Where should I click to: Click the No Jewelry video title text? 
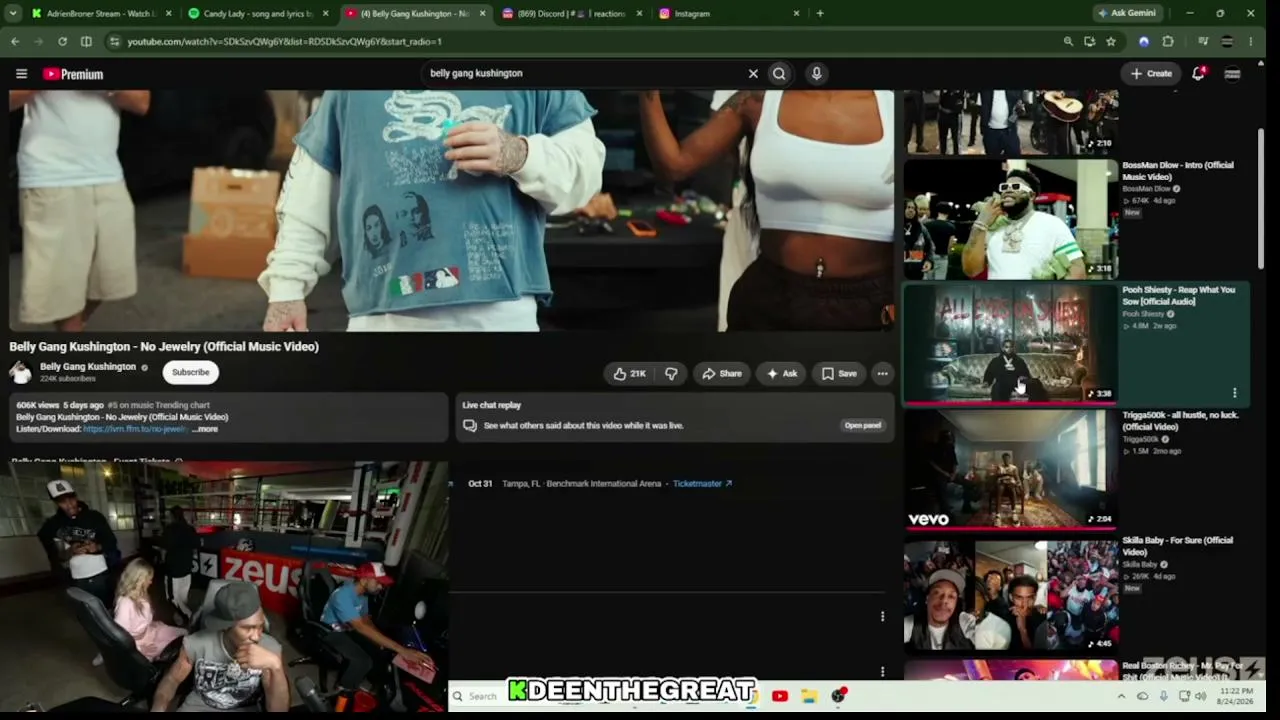tap(164, 346)
